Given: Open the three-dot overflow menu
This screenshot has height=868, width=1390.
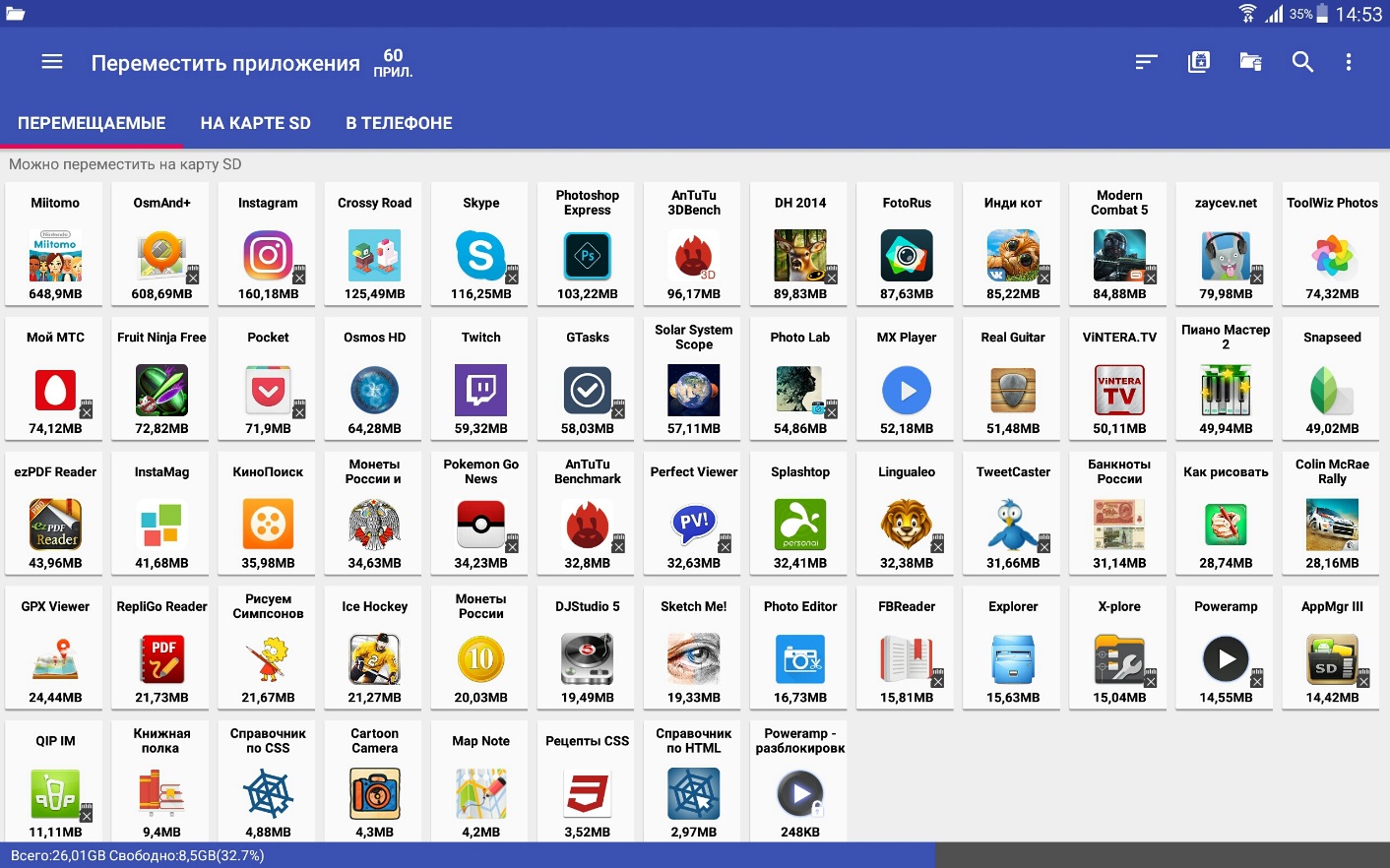Looking at the screenshot, I should 1349,62.
